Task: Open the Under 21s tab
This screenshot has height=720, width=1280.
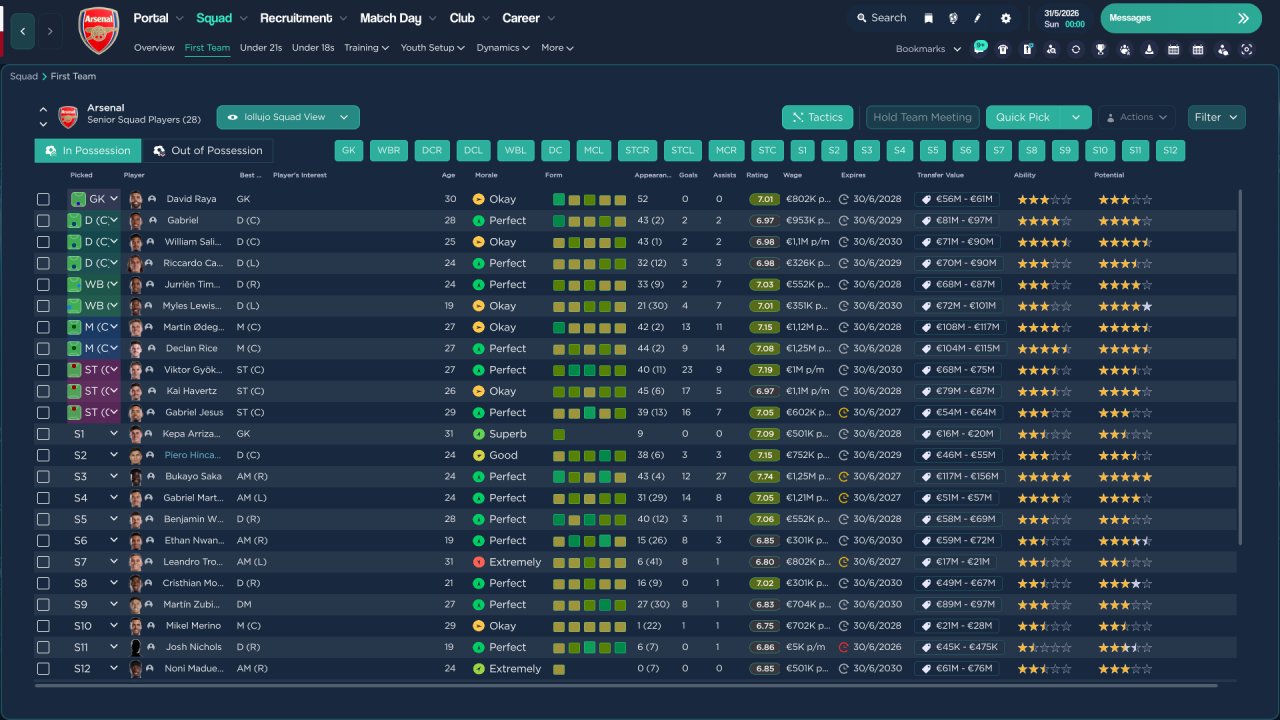Action: tap(261, 48)
